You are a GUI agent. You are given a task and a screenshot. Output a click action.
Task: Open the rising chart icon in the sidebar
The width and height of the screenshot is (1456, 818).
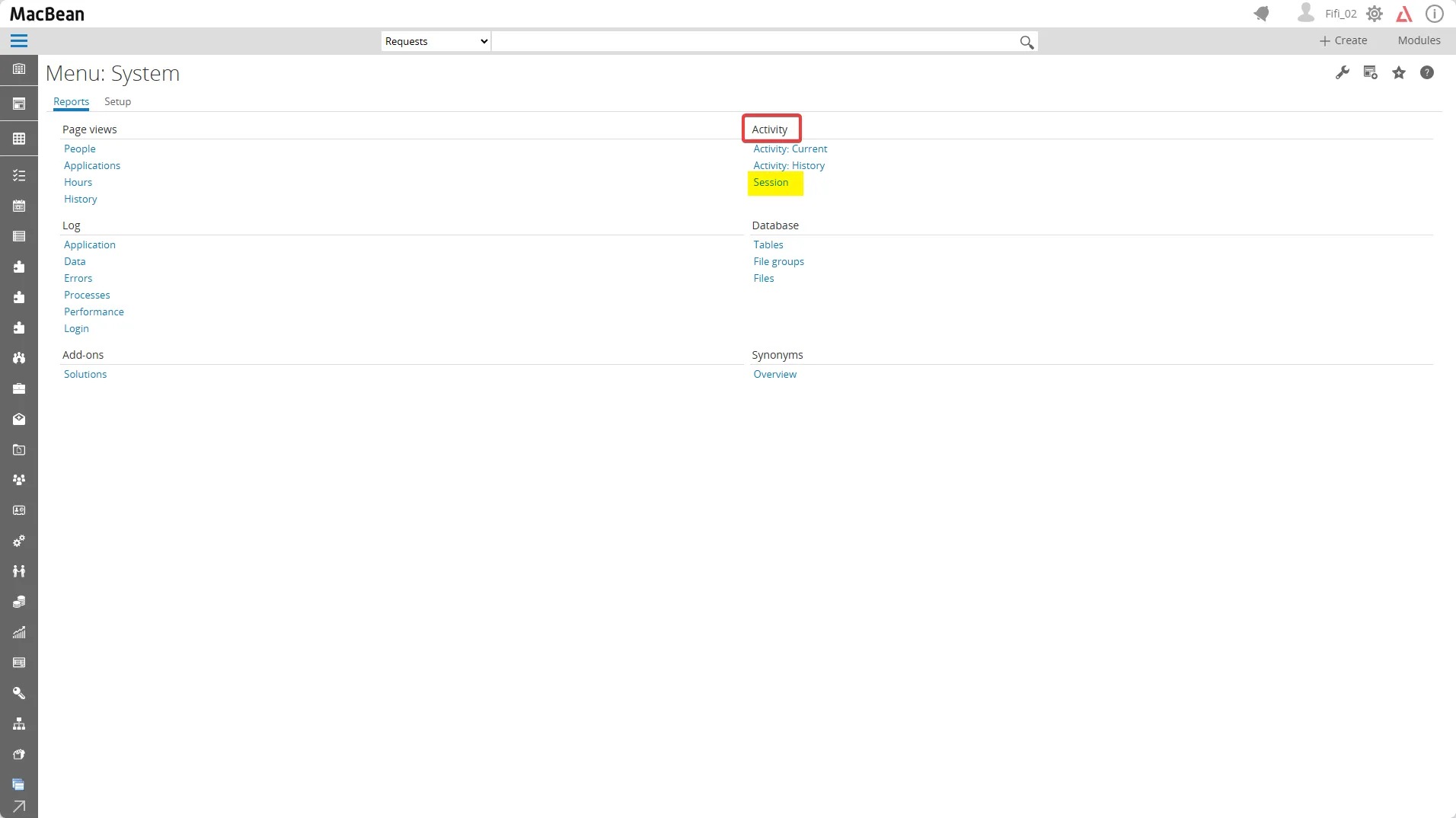point(19,632)
